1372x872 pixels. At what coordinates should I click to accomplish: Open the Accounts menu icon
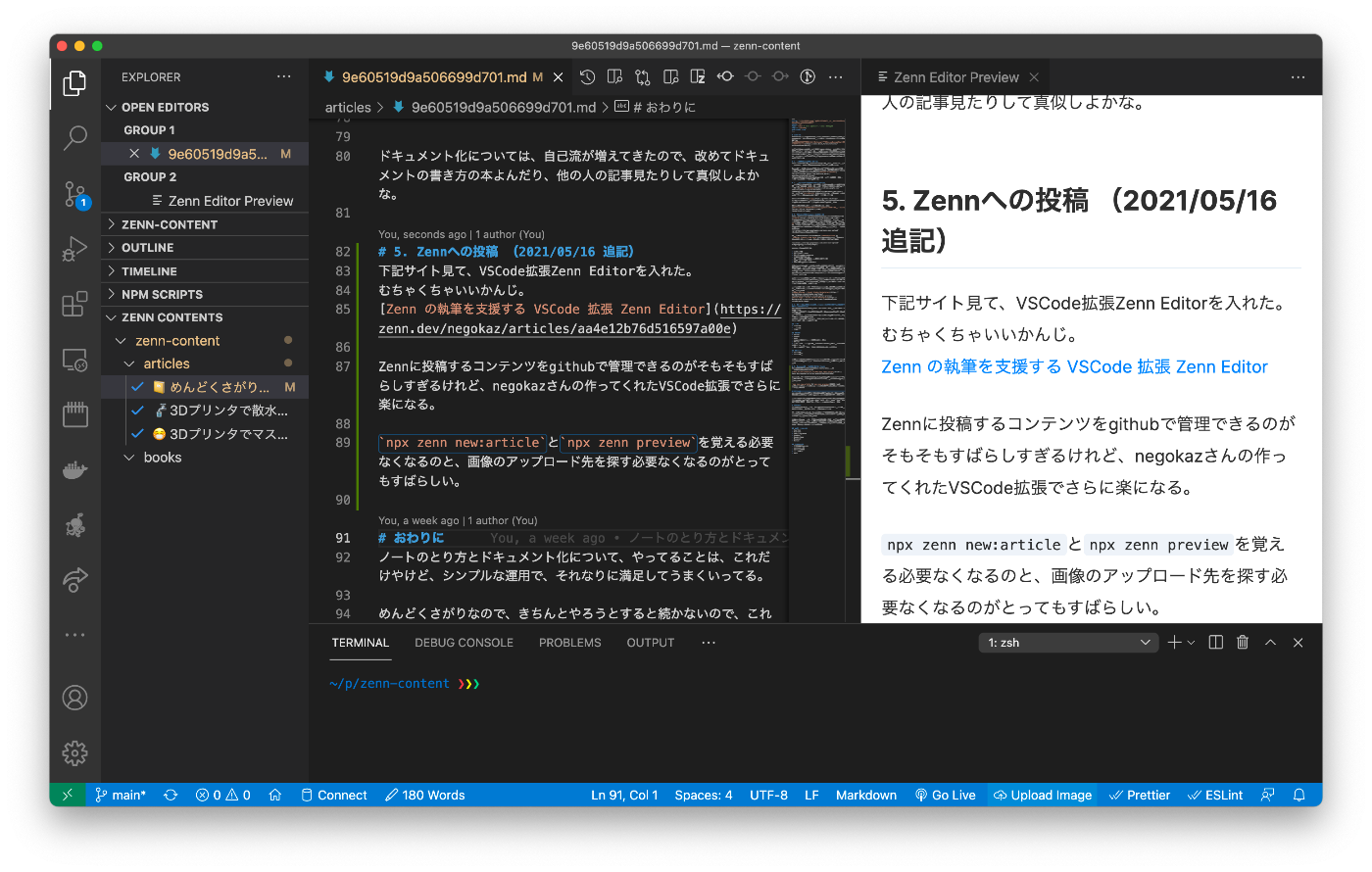click(x=74, y=698)
